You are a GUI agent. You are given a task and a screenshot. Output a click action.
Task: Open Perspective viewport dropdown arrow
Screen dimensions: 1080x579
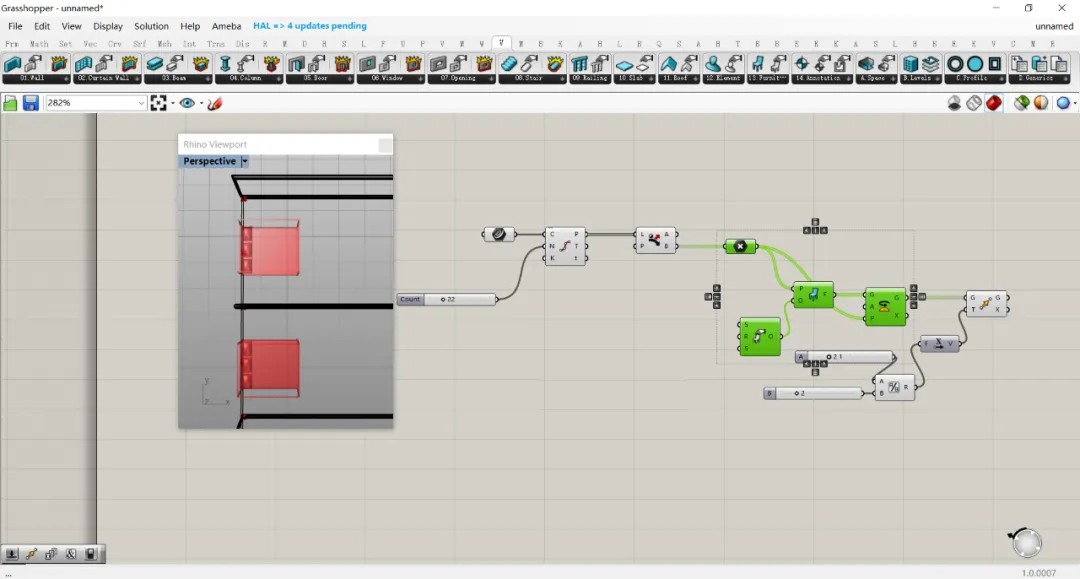[245, 161]
